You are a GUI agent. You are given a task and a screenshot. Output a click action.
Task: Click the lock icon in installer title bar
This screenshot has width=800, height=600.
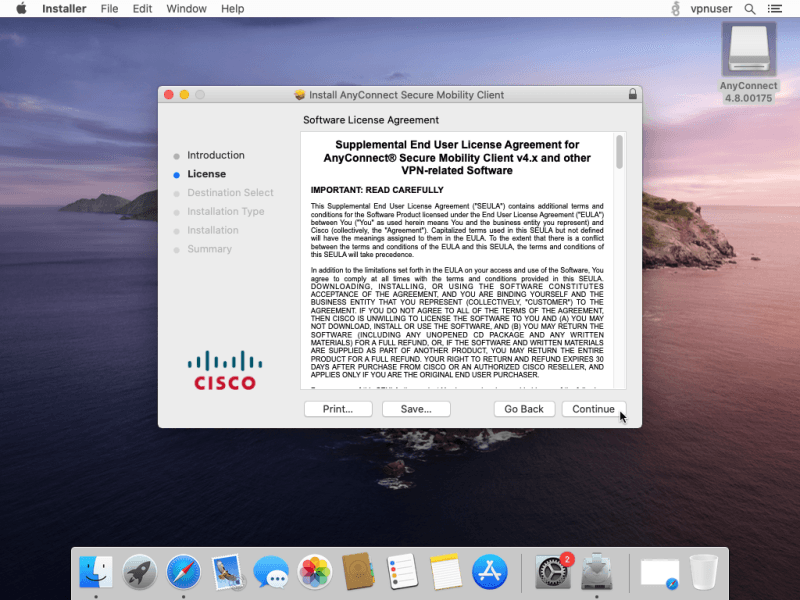[x=632, y=94]
